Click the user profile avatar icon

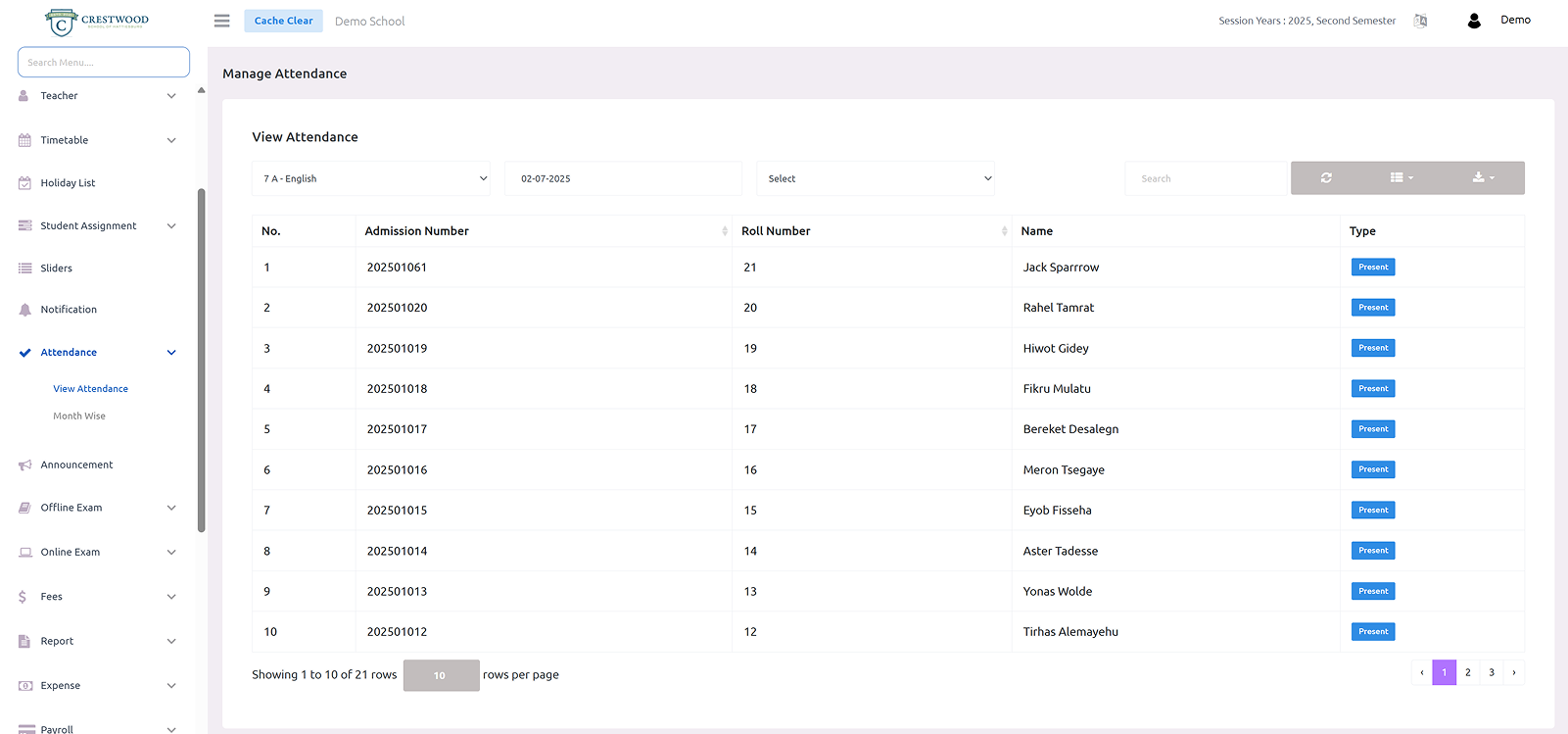(1474, 21)
